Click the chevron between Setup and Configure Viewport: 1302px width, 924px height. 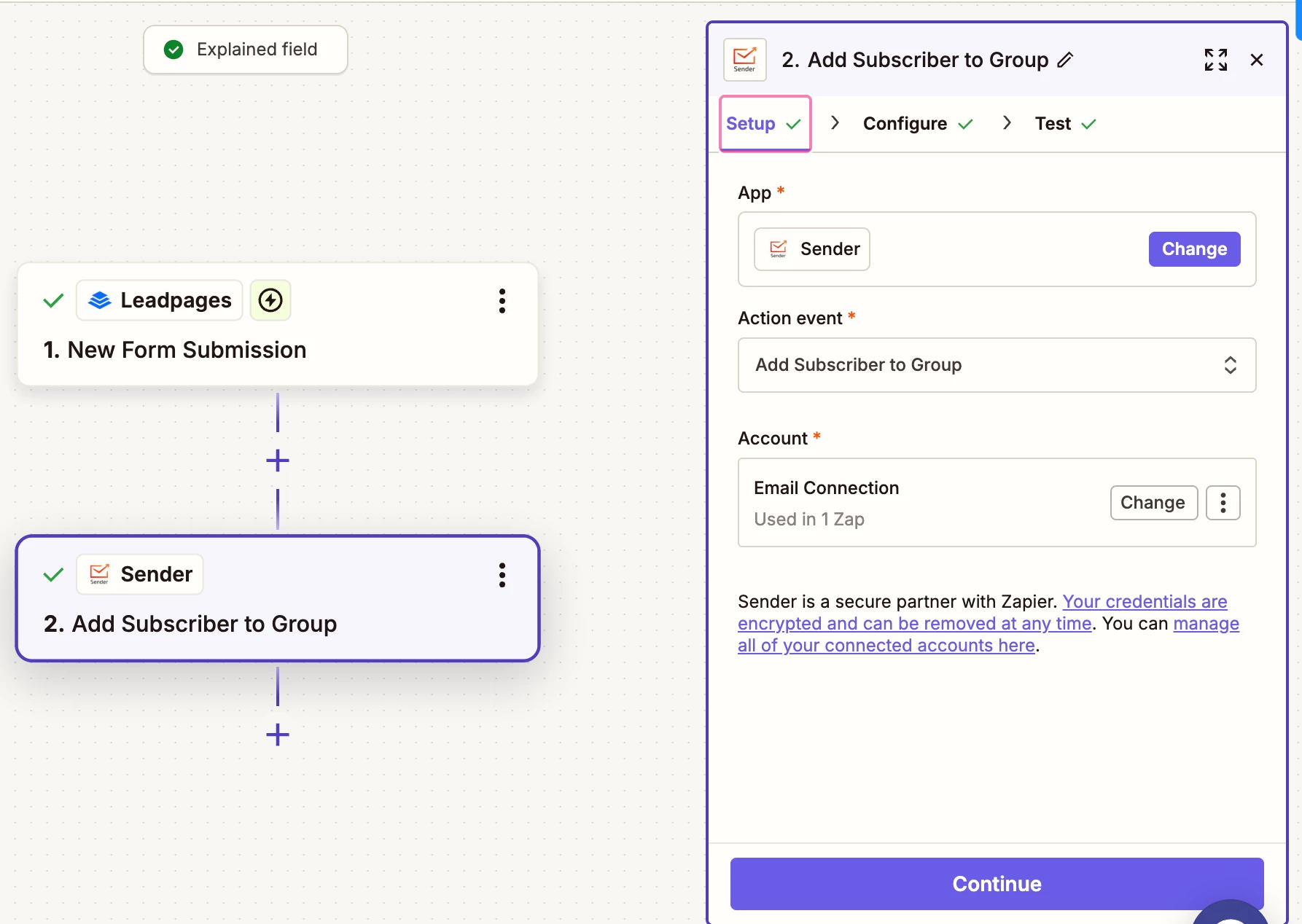(835, 123)
